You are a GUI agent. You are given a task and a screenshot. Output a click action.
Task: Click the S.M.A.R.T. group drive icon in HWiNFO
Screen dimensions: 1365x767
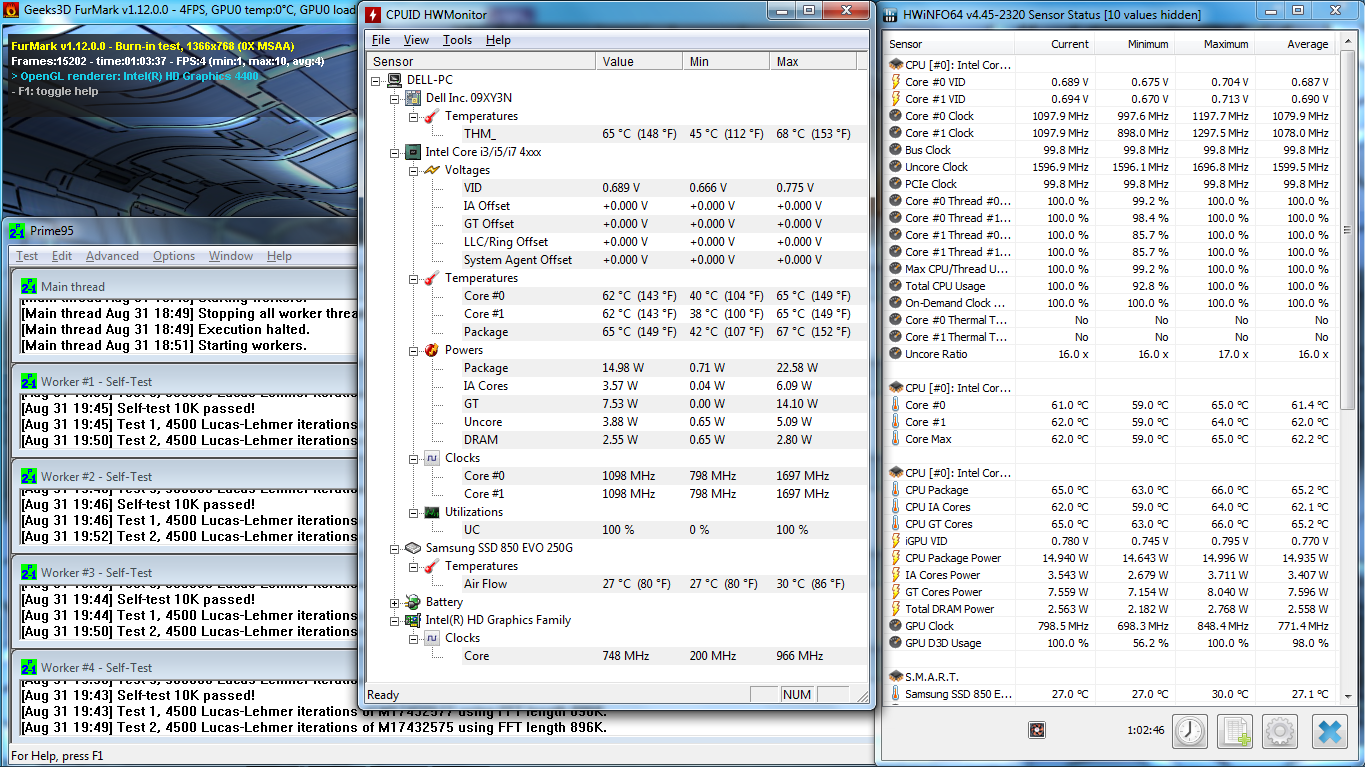pyautogui.click(x=895, y=677)
